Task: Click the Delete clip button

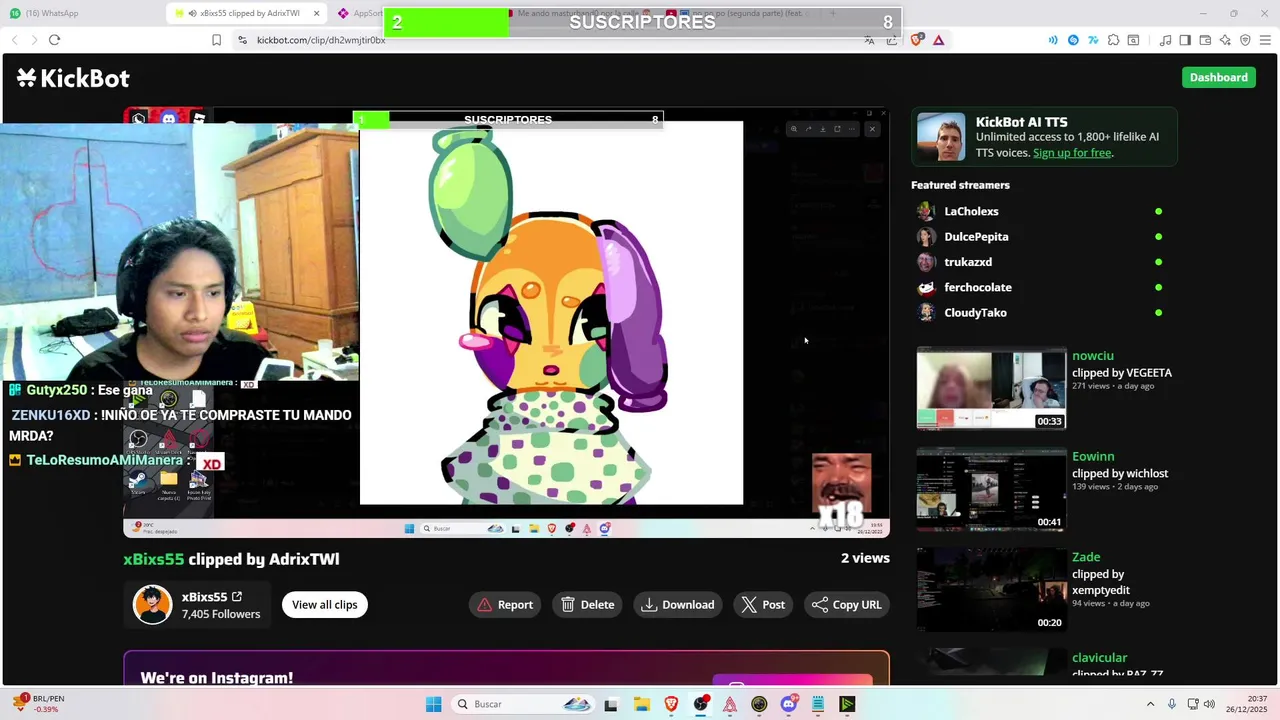Action: pyautogui.click(x=588, y=604)
